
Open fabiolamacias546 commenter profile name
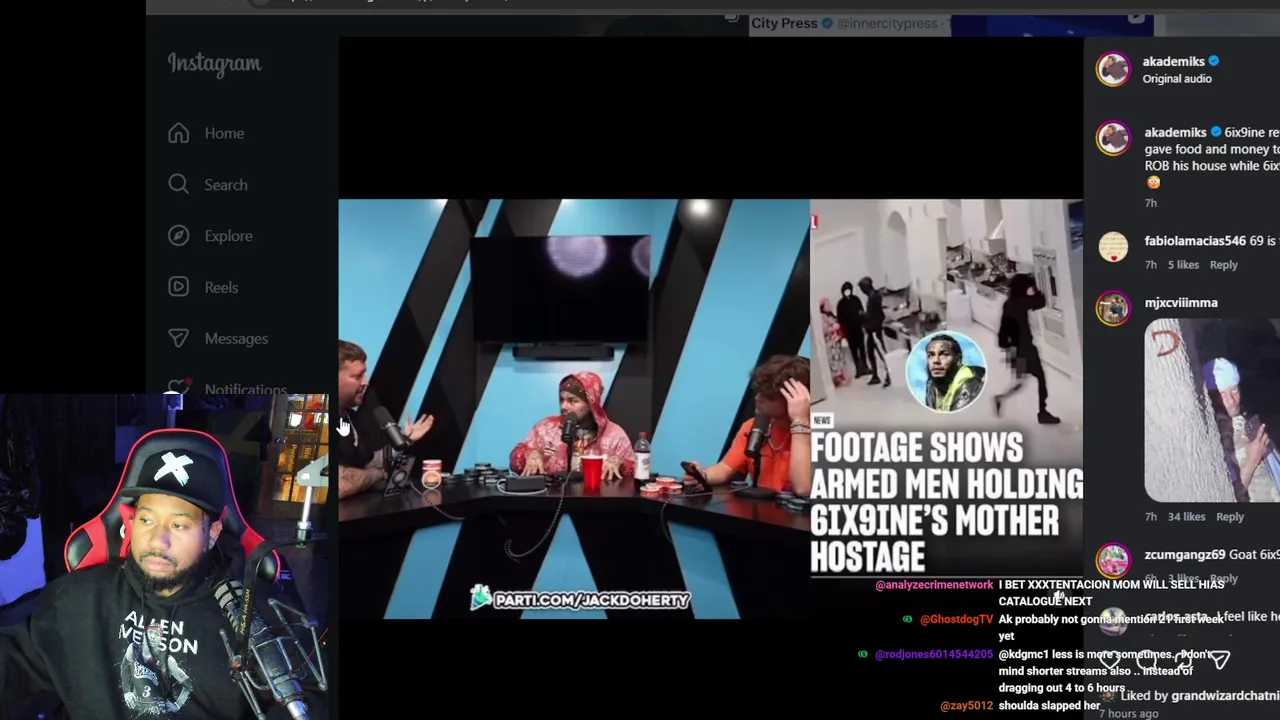(1195, 241)
